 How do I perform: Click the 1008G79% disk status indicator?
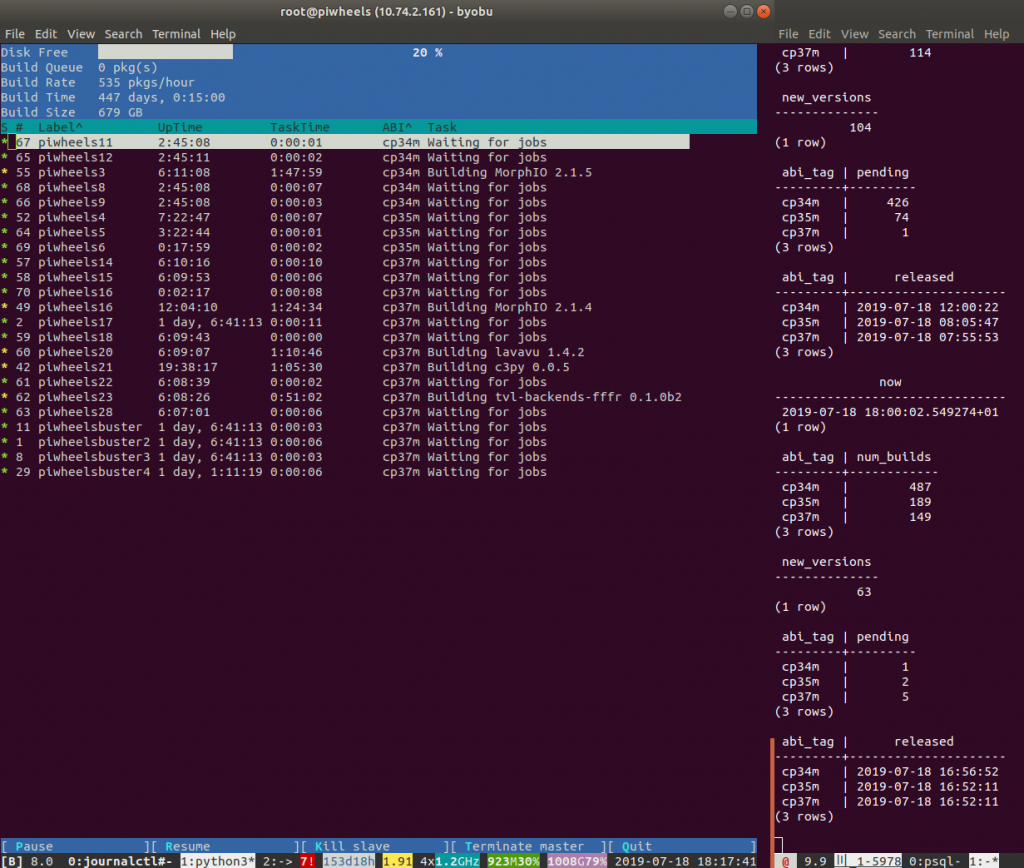coord(577,861)
